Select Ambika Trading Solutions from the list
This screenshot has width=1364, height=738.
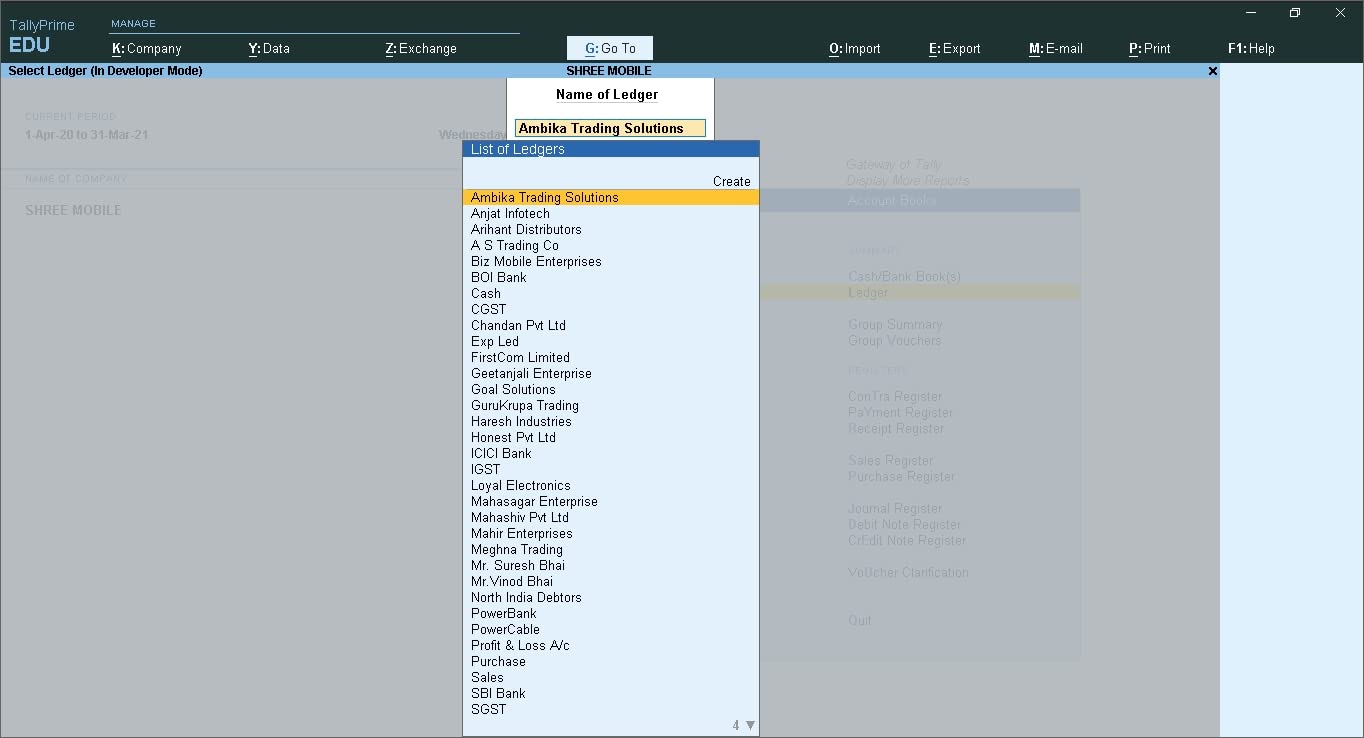pyautogui.click(x=544, y=197)
